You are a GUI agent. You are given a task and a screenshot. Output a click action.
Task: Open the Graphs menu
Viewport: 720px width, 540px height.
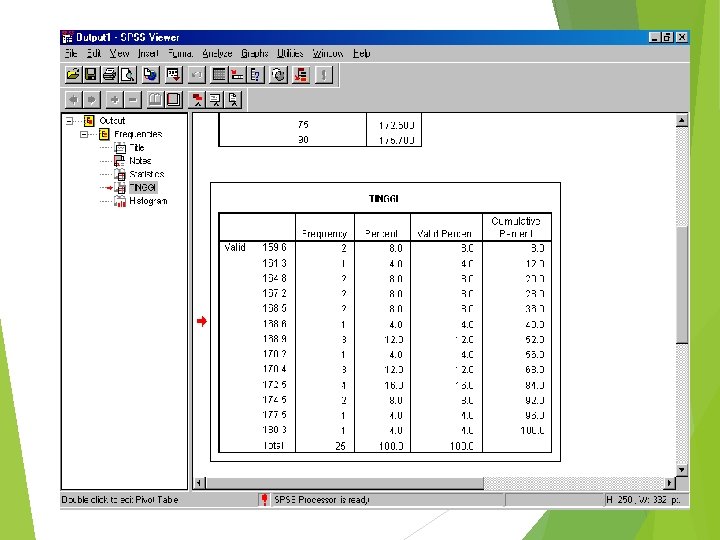(x=254, y=53)
